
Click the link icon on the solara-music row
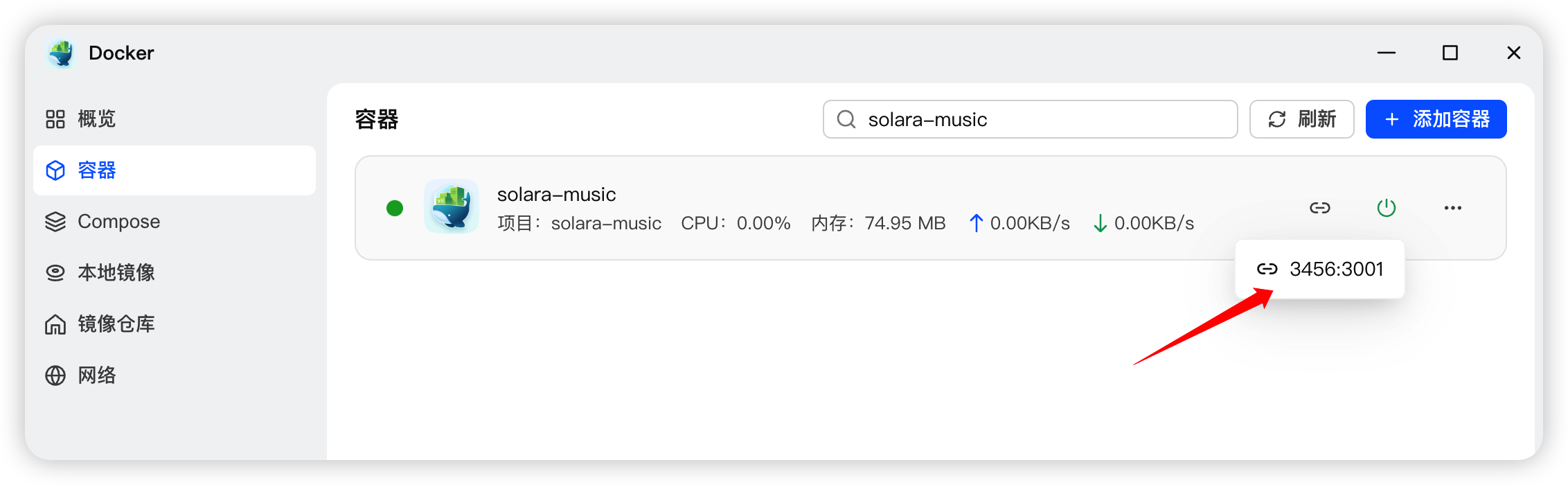1319,208
